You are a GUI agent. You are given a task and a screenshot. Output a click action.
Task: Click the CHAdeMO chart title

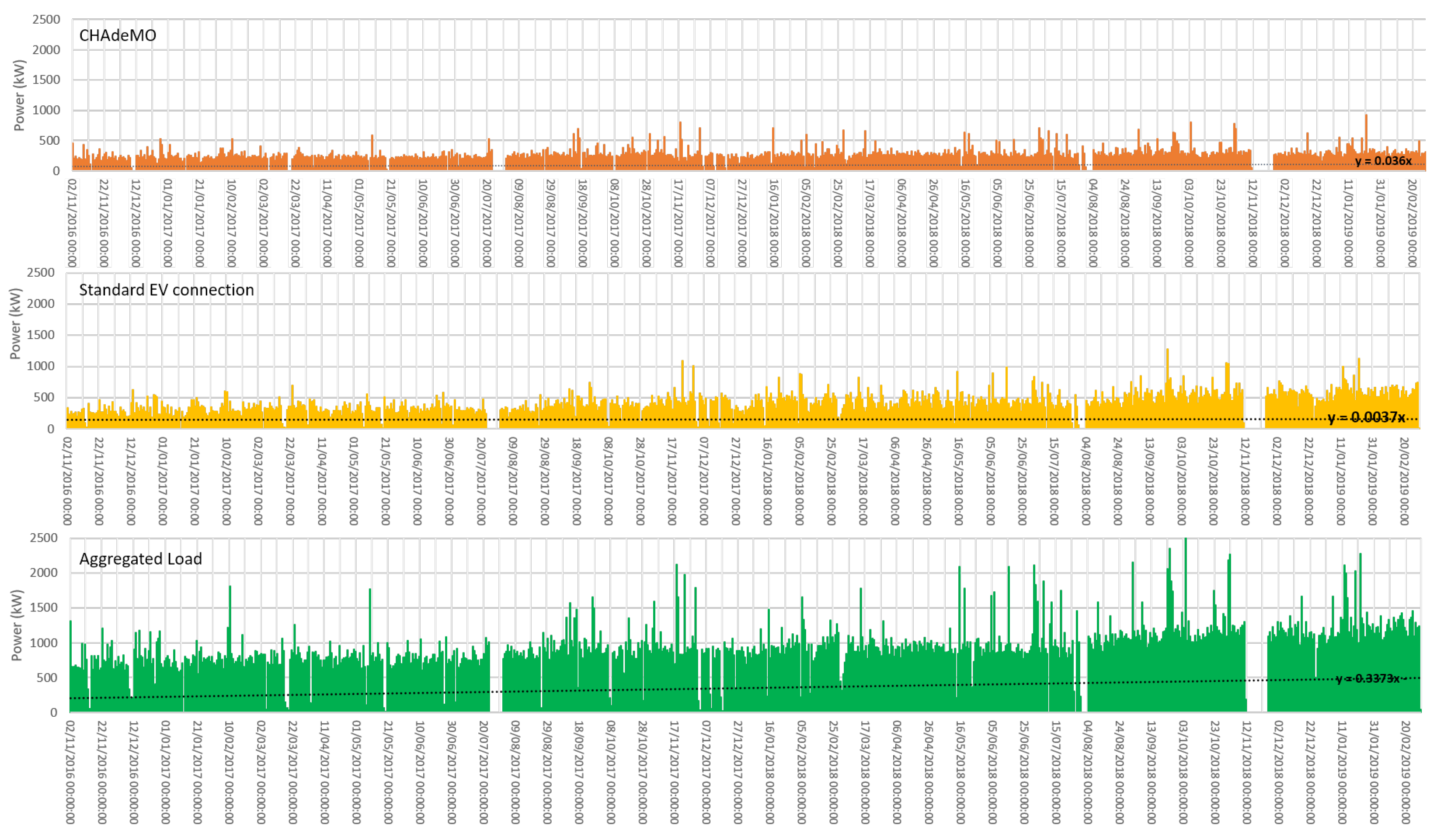(x=118, y=35)
